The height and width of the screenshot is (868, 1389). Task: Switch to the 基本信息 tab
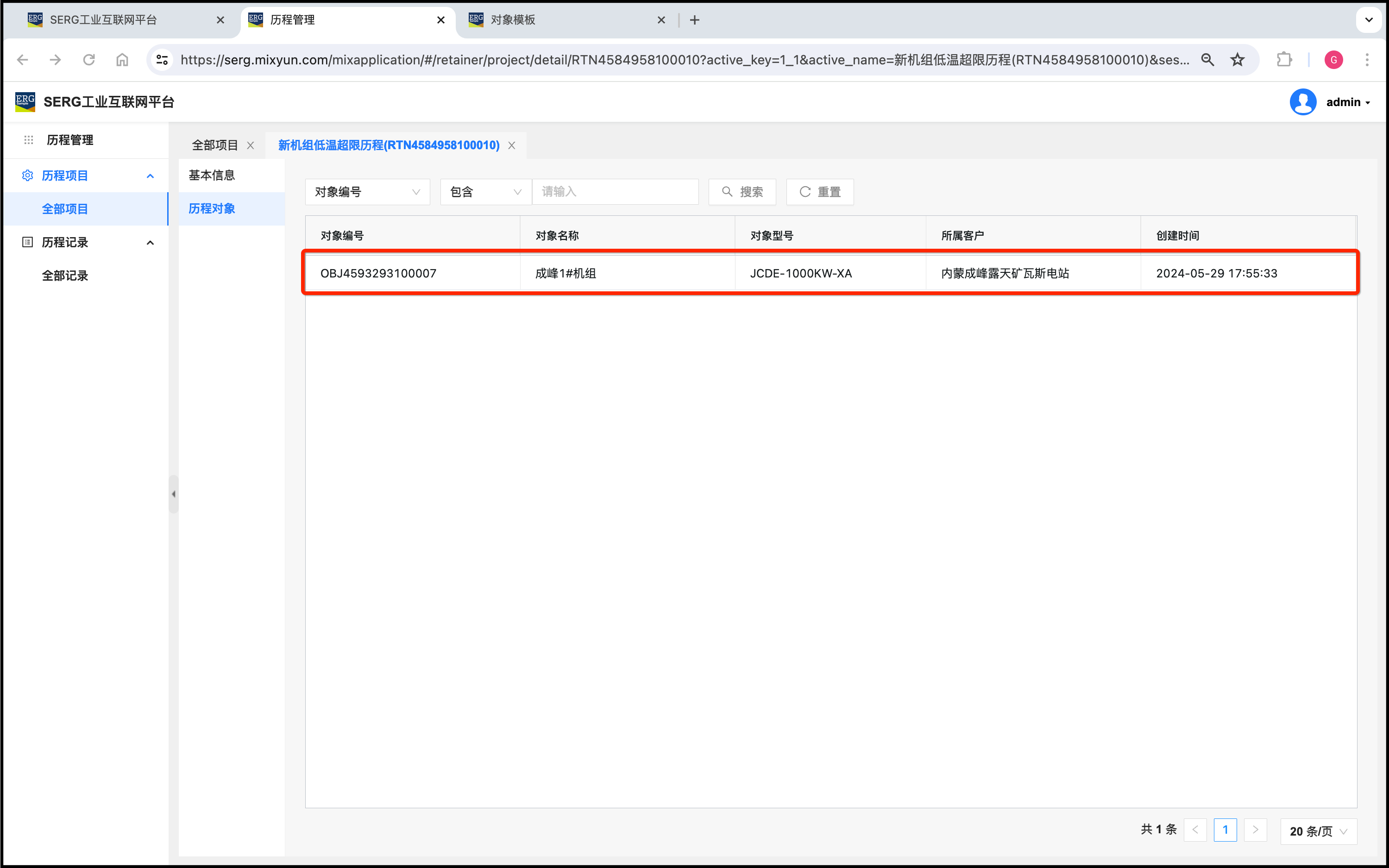[212, 175]
